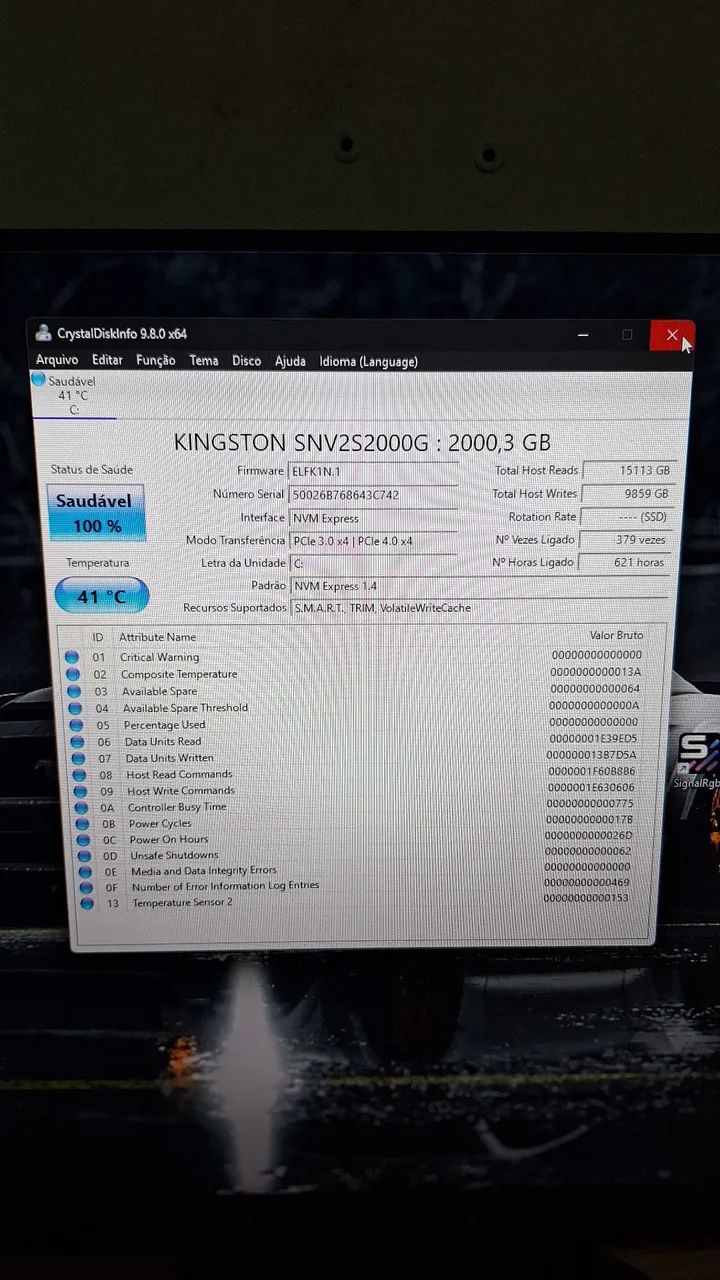This screenshot has height=1280, width=720.
Task: Click the Attribute Name column header
Action: (x=157, y=637)
